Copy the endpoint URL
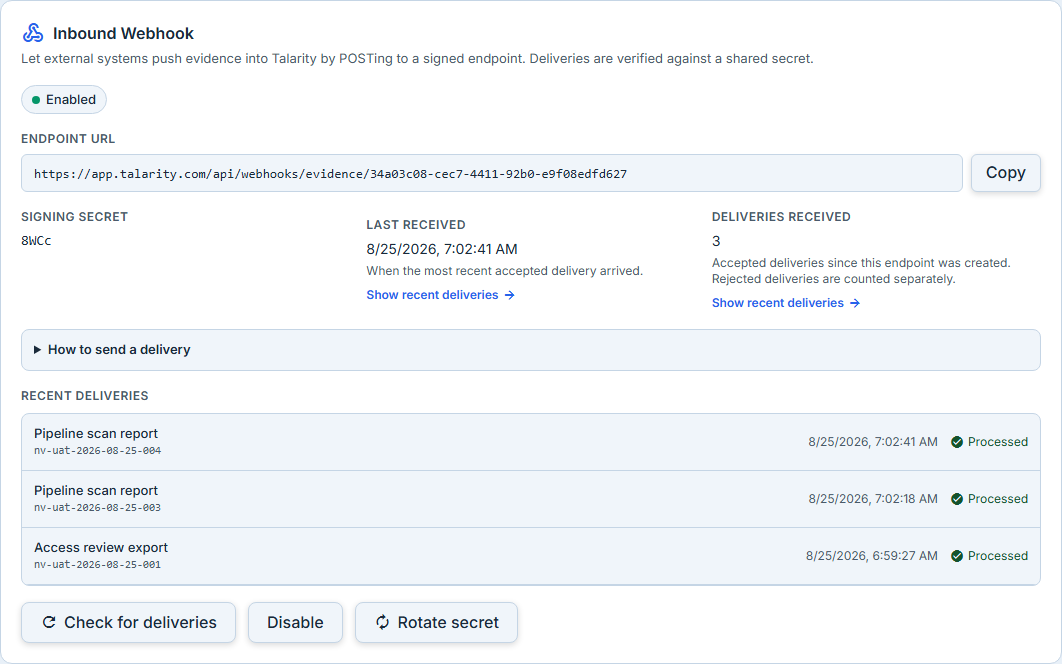Image resolution: width=1062 pixels, height=664 pixels. (1006, 173)
